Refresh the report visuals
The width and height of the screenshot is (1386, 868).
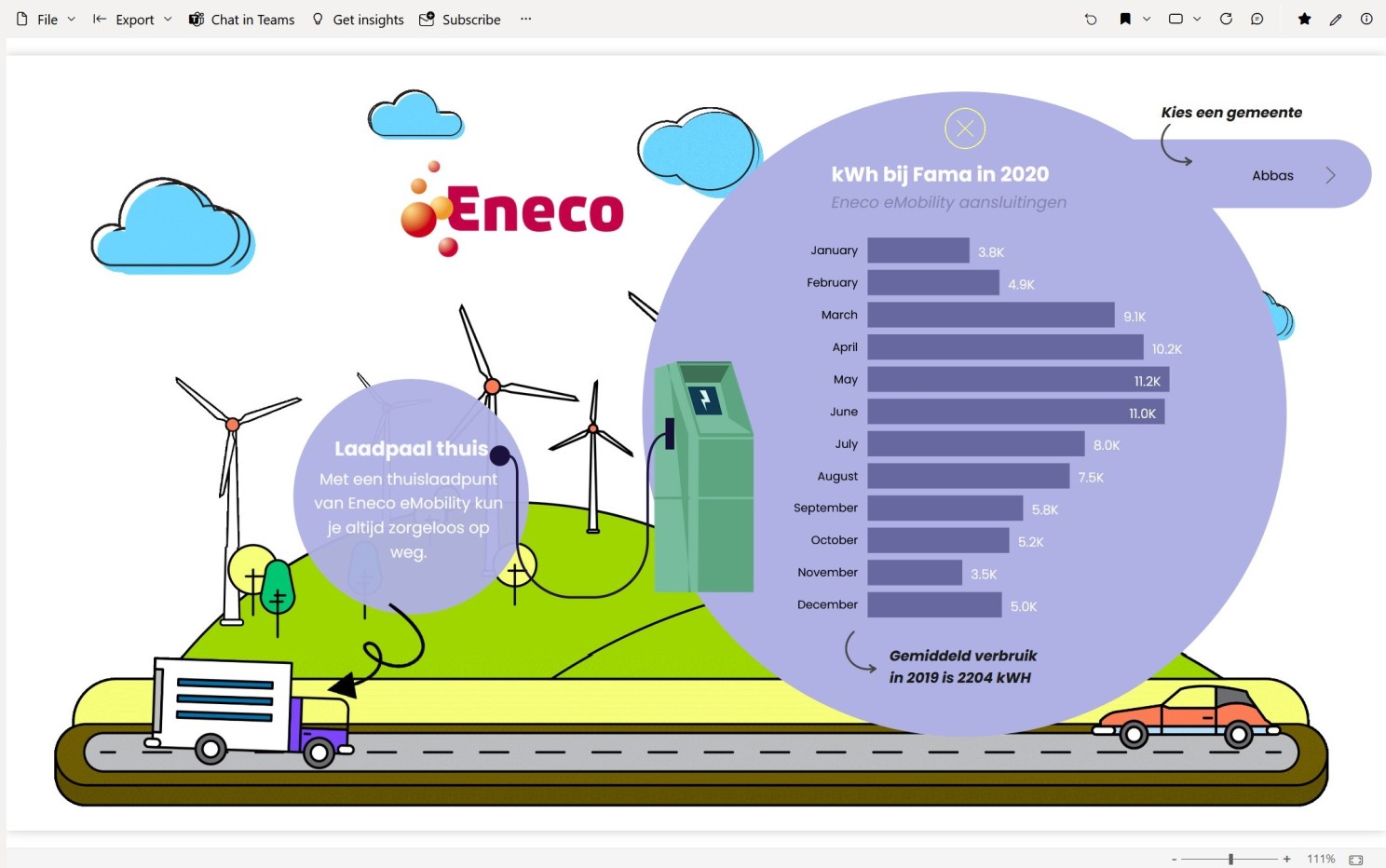coord(1226,19)
